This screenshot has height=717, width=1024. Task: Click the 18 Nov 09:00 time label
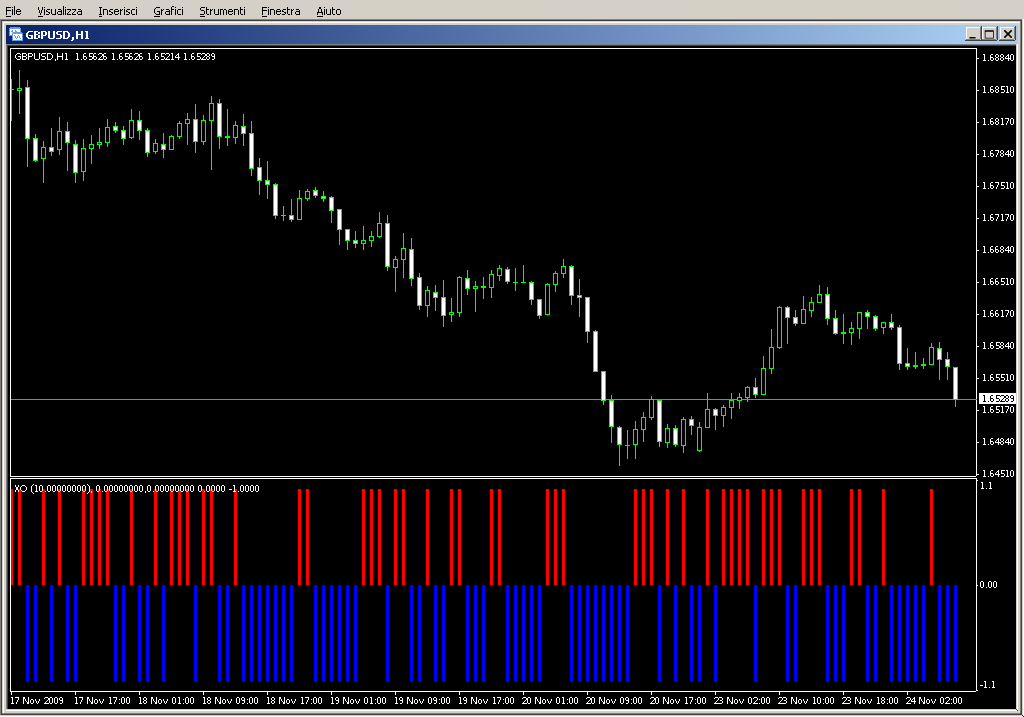[230, 701]
